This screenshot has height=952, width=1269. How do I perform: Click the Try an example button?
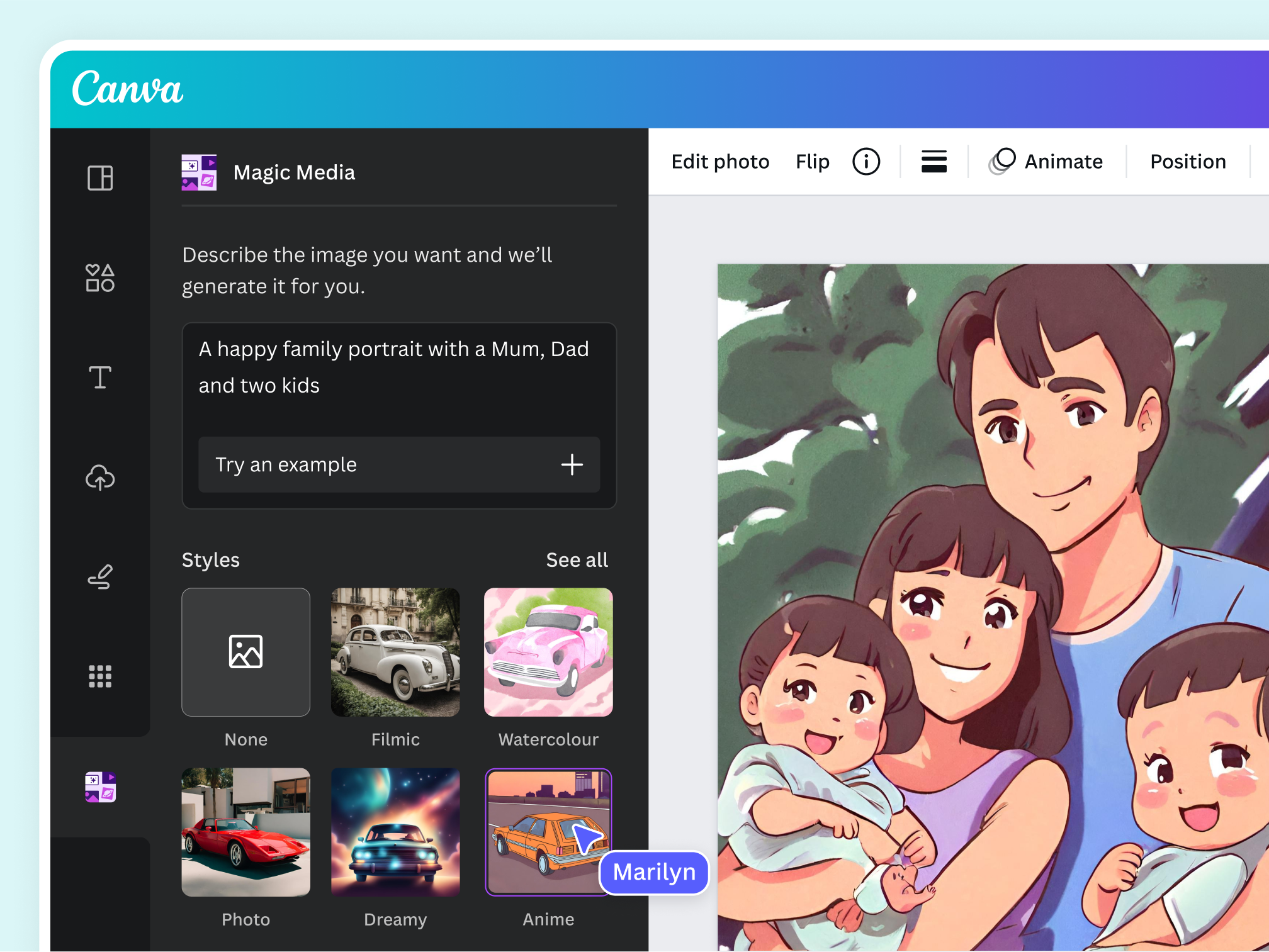click(398, 465)
